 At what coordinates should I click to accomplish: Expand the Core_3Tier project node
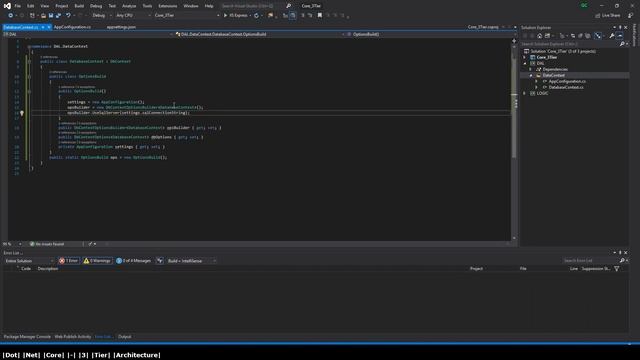(525, 58)
